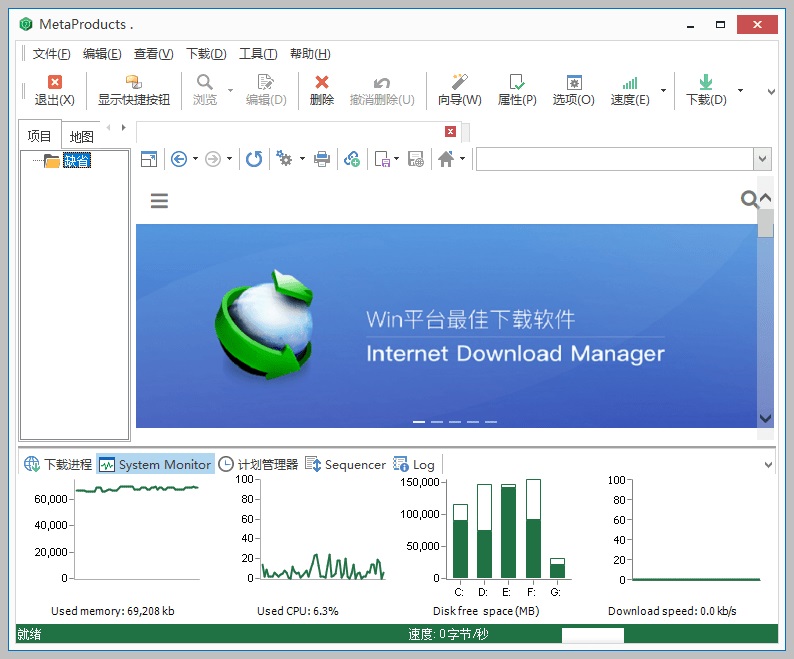Open the 帮助(H) menu
794x659 pixels.
pyautogui.click(x=310, y=54)
